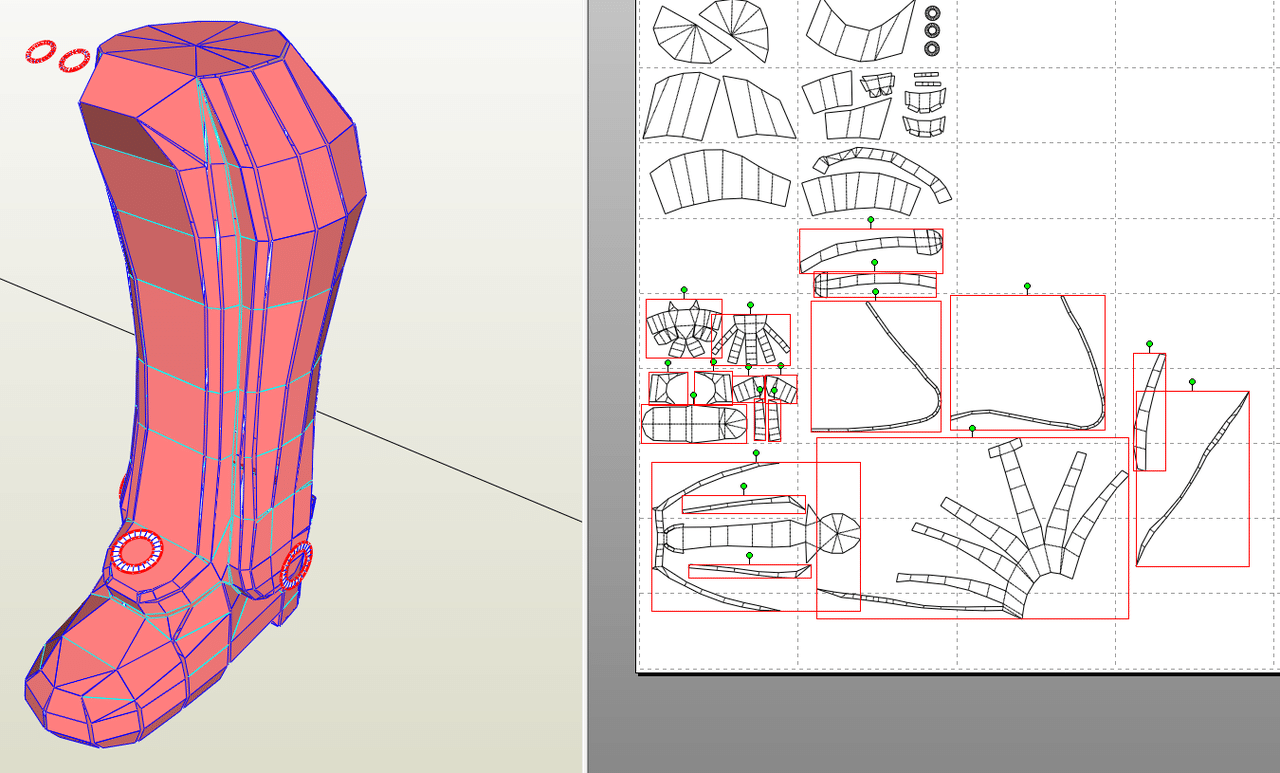Select the long strip piece with rounded end
Viewport: 1280px width, 773px height.
[x=871, y=251]
